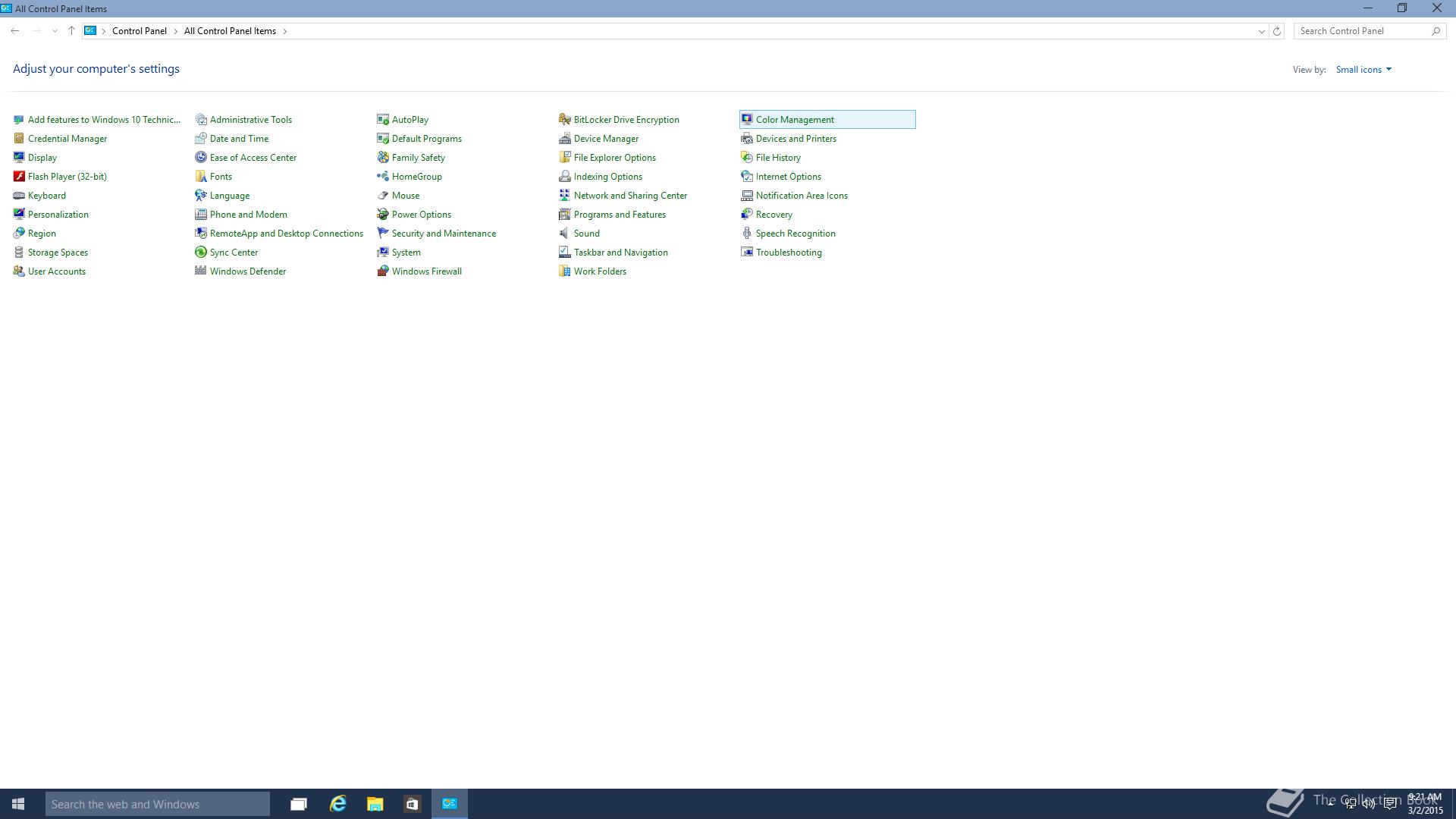
Task: Expand chevron after All Control Panel Items
Action: point(285,31)
